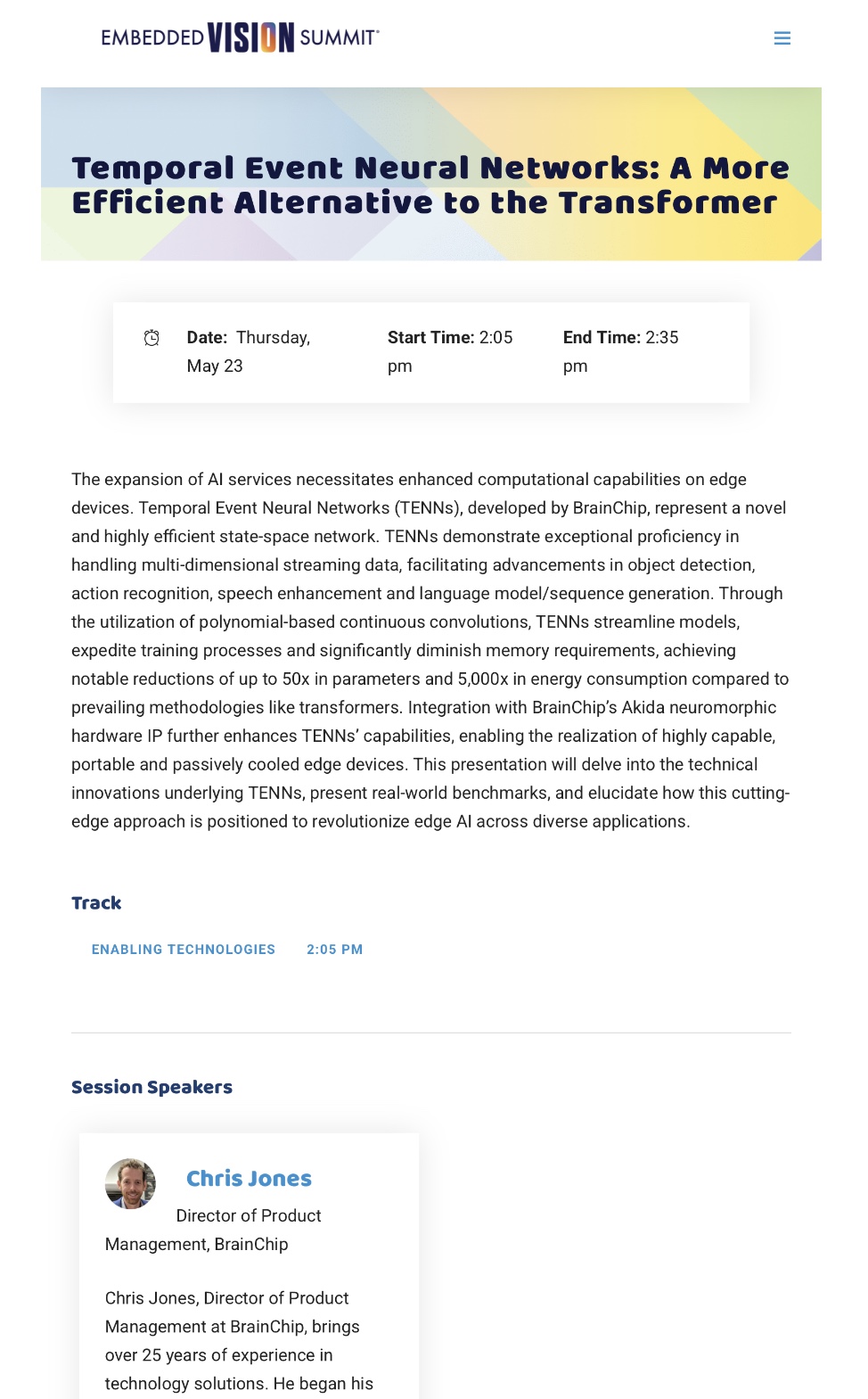Image resolution: width=868 pixels, height=1399 pixels.
Task: Click the word SUMMIT in the header logo
Action: (x=339, y=37)
